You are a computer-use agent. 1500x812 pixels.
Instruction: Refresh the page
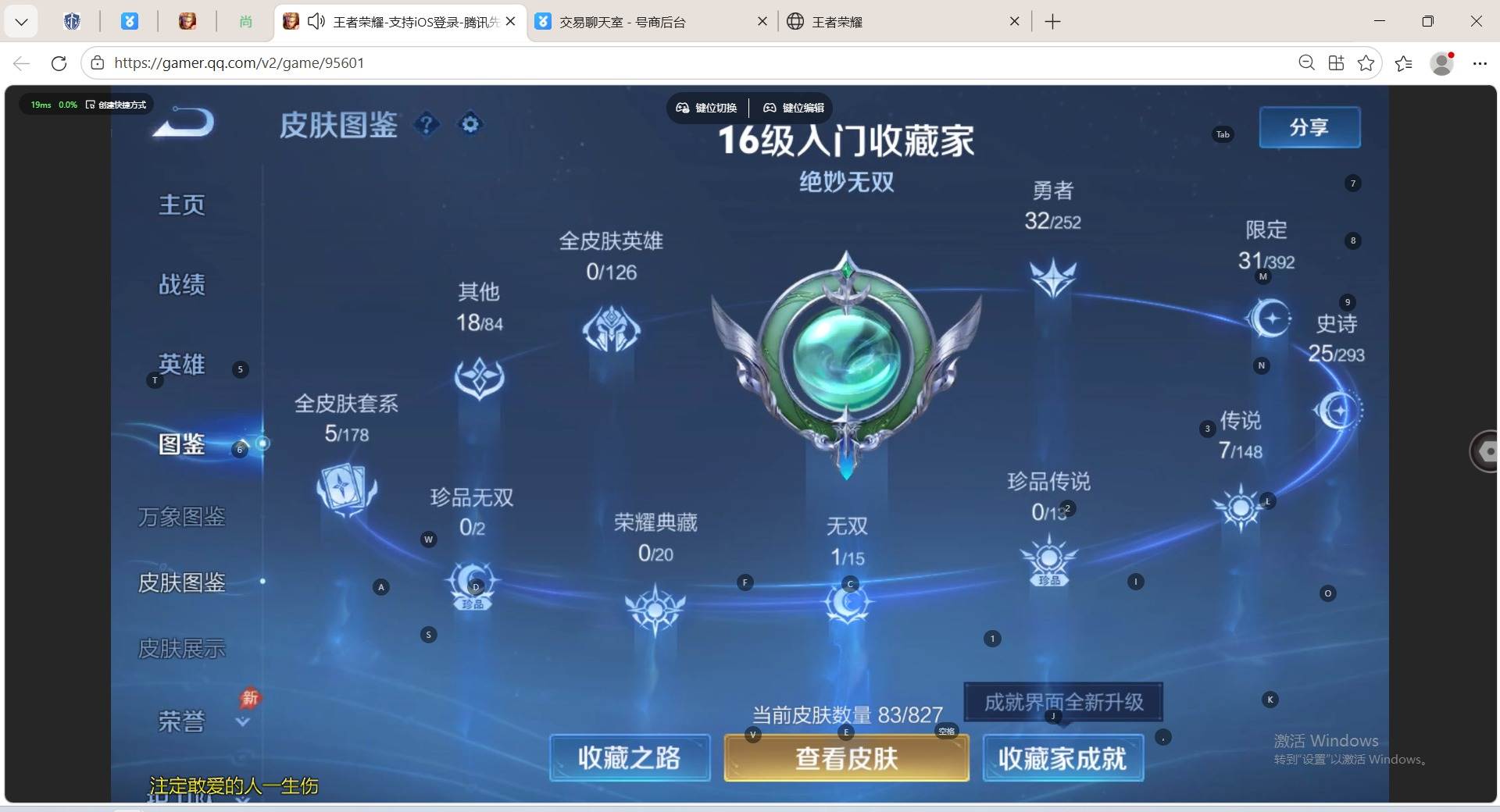click(59, 63)
